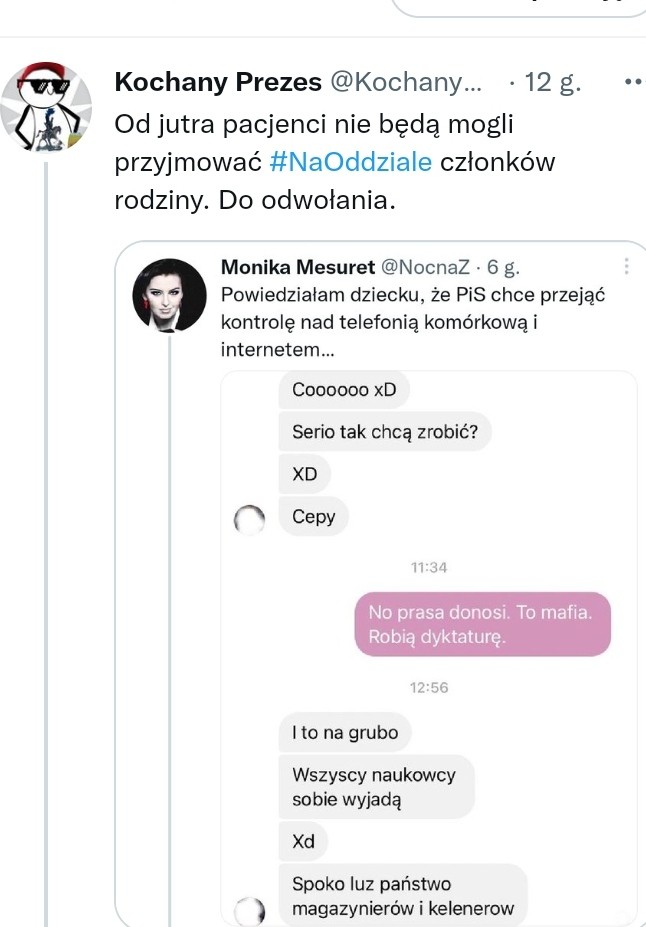Open quoted tweet text about PiS

(x=413, y=322)
